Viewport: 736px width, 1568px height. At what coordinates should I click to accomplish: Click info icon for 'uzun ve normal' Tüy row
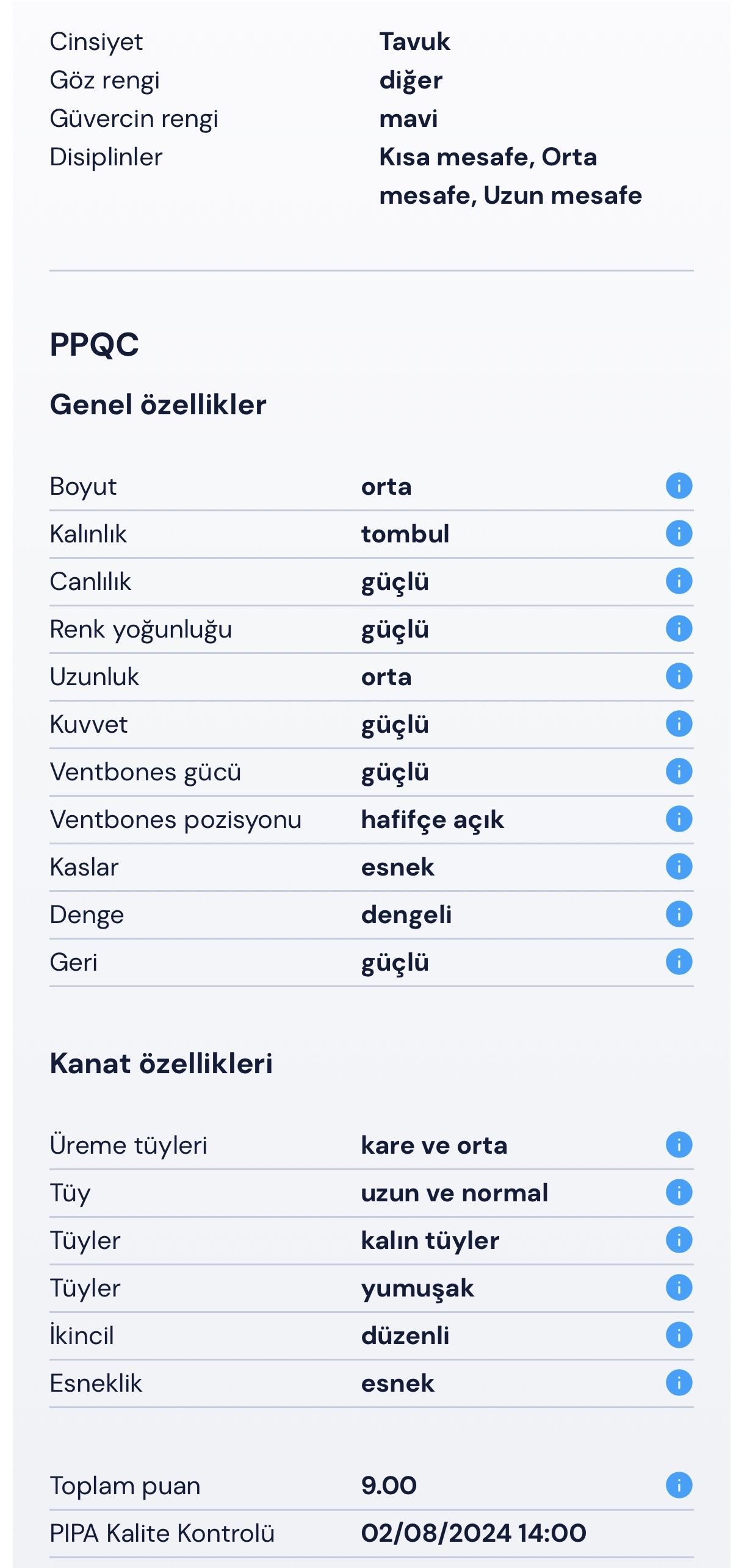678,1193
